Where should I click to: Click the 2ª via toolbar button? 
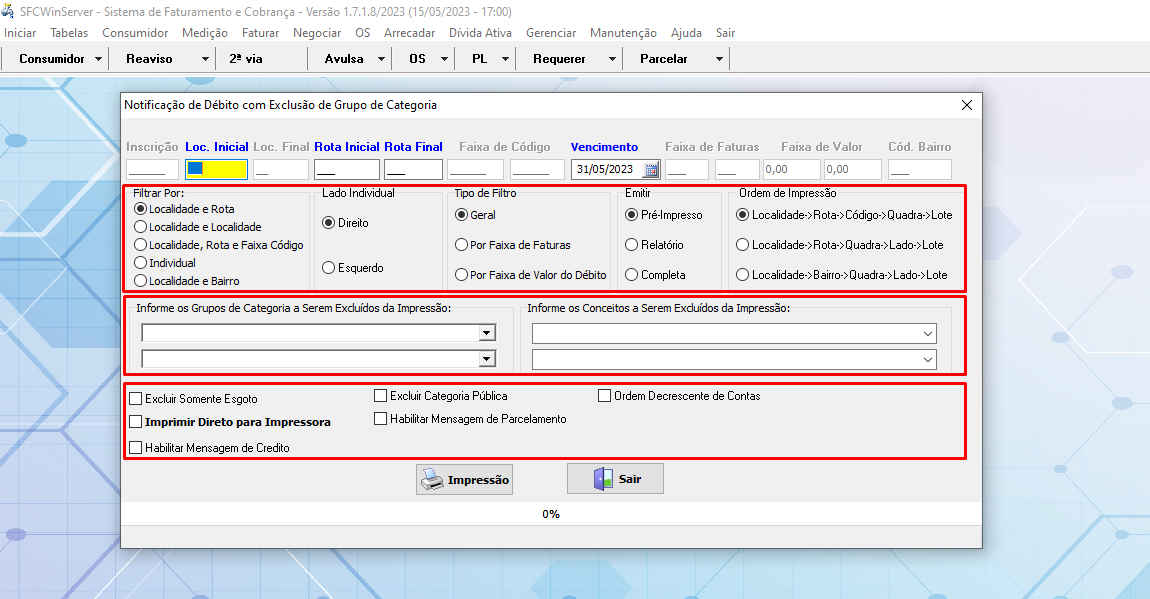246,59
